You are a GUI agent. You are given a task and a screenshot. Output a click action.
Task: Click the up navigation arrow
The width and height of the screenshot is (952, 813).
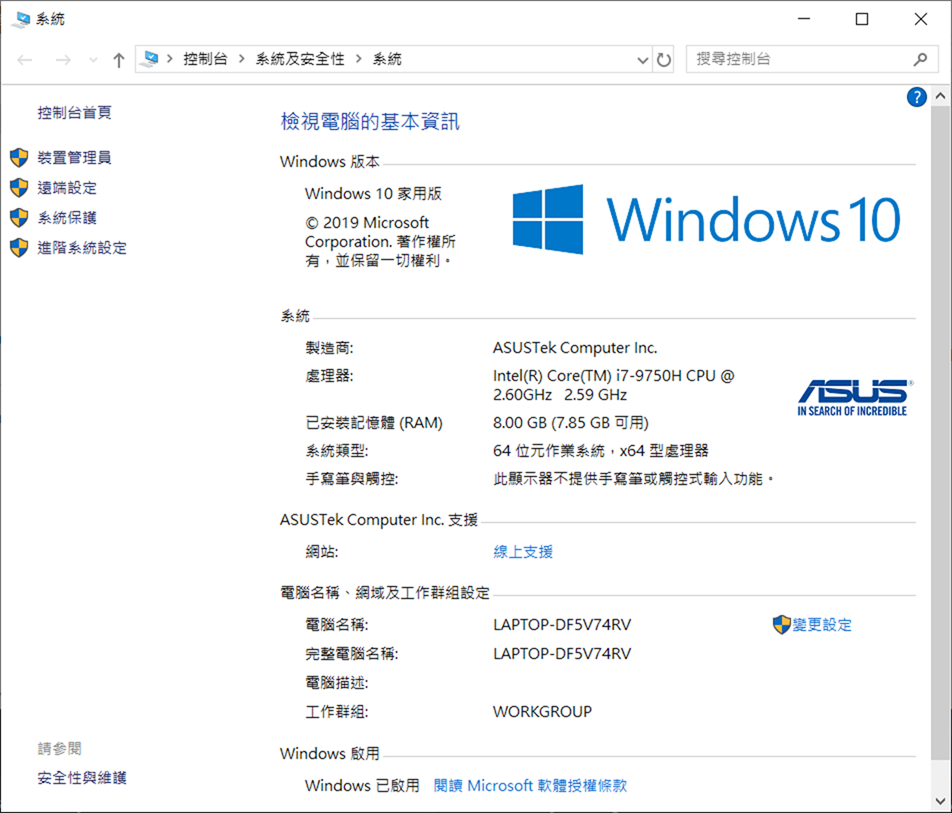pos(118,59)
